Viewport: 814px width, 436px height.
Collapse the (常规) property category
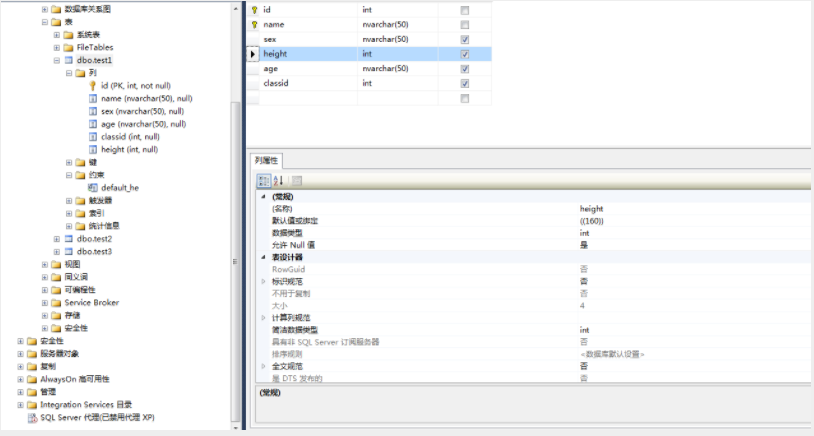[x=263, y=197]
